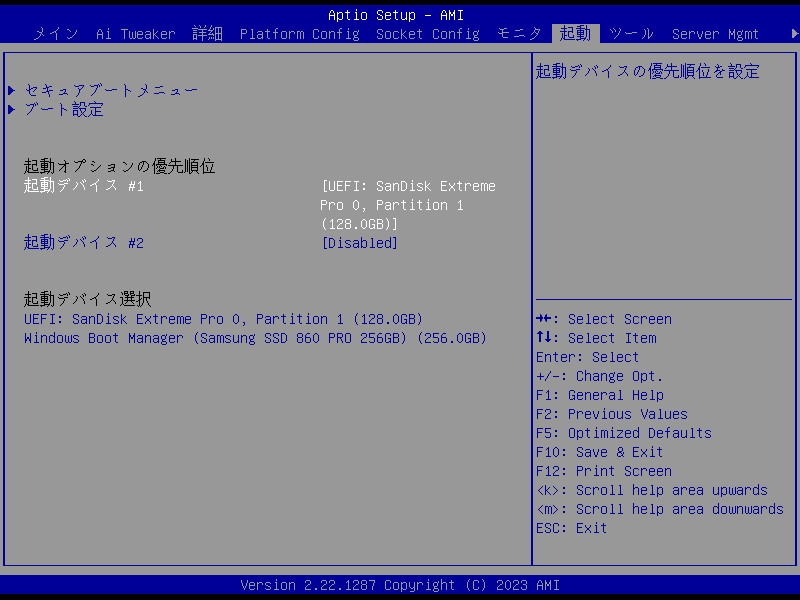Click F10: Save & Exit hint
Image resolution: width=800 pixels, height=600 pixels.
(x=599, y=452)
